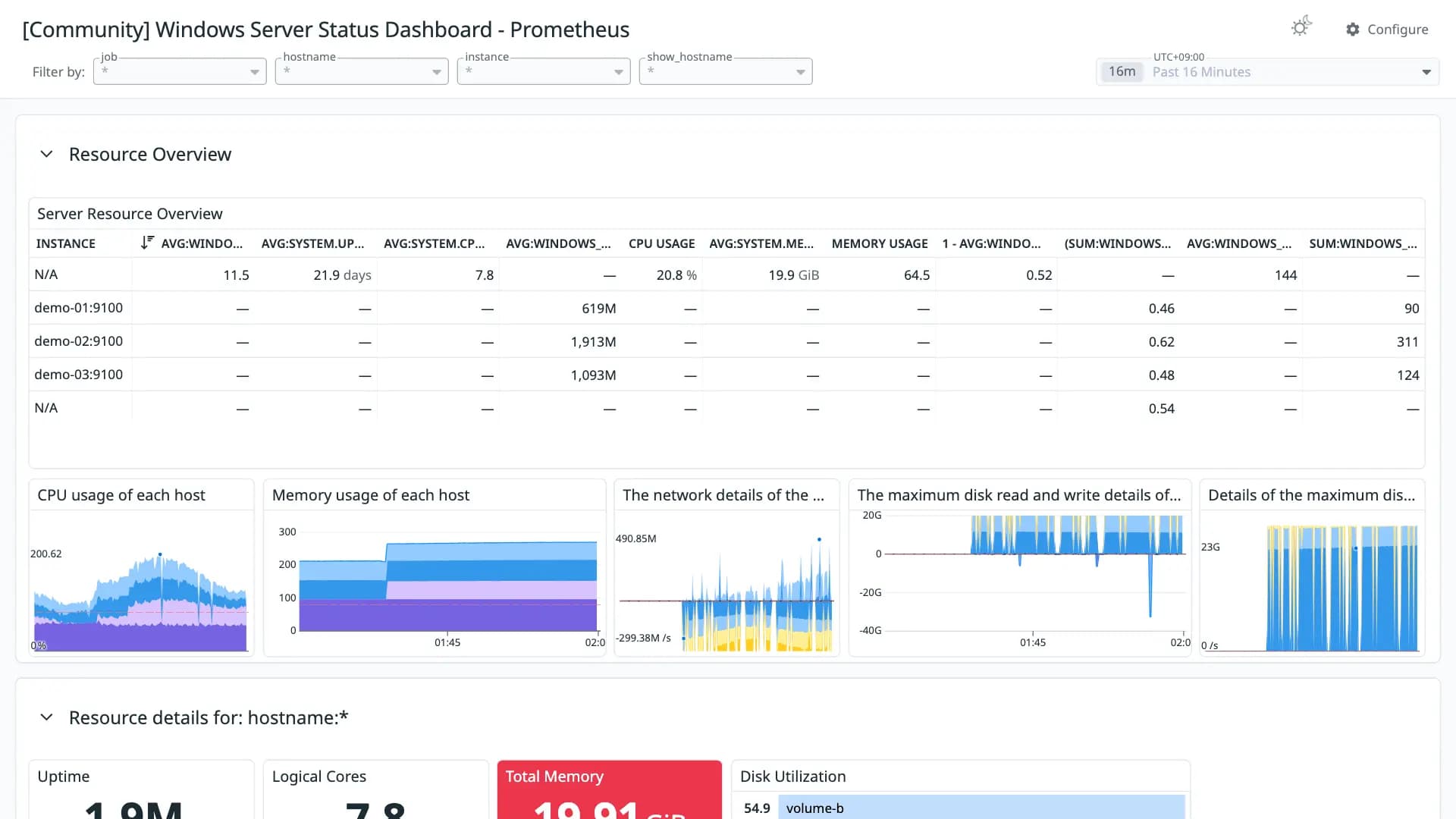1456x819 pixels.
Task: Click the (SUM:WINDOWS... column header
Action: (x=1118, y=243)
